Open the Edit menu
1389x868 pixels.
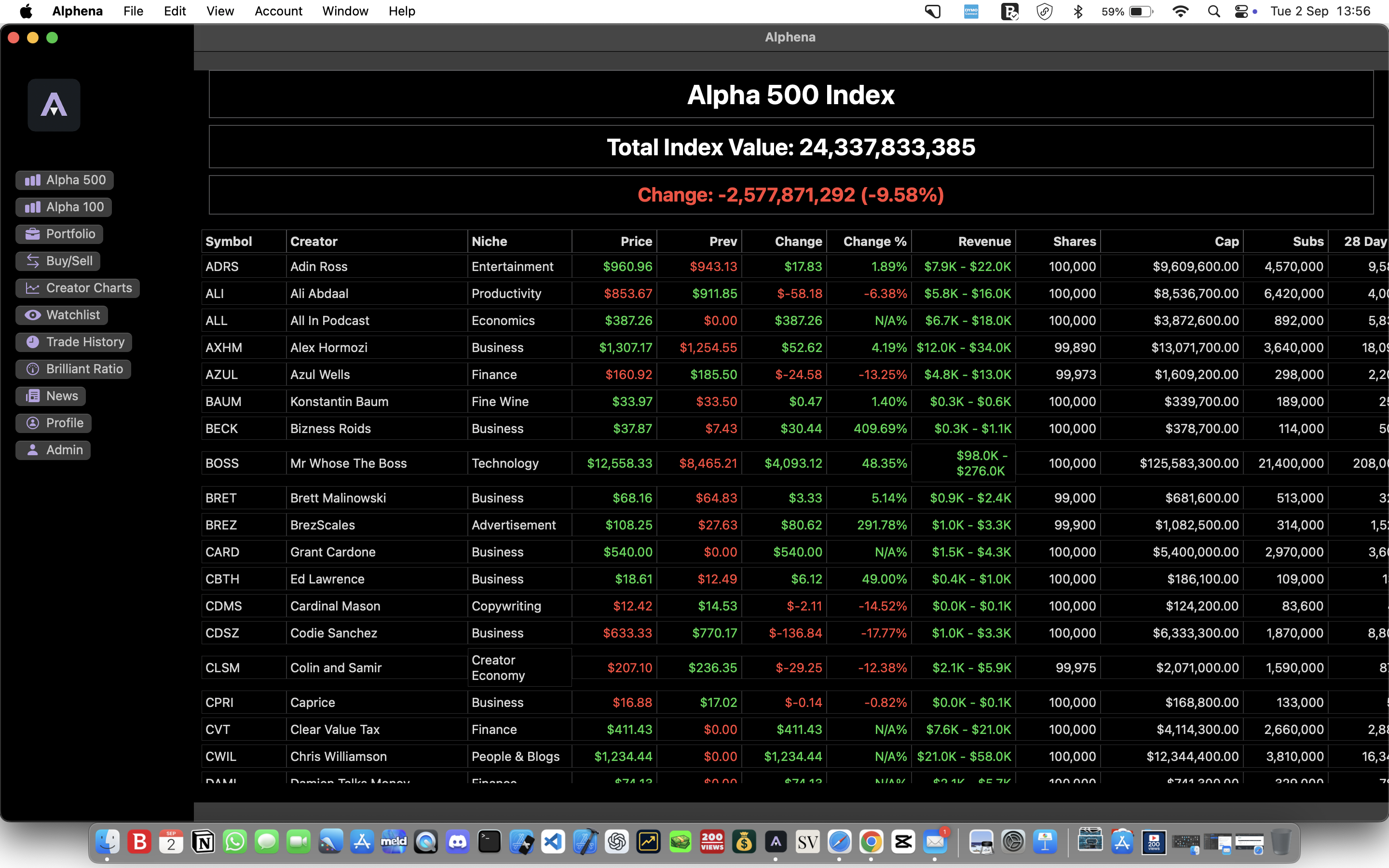(x=175, y=12)
